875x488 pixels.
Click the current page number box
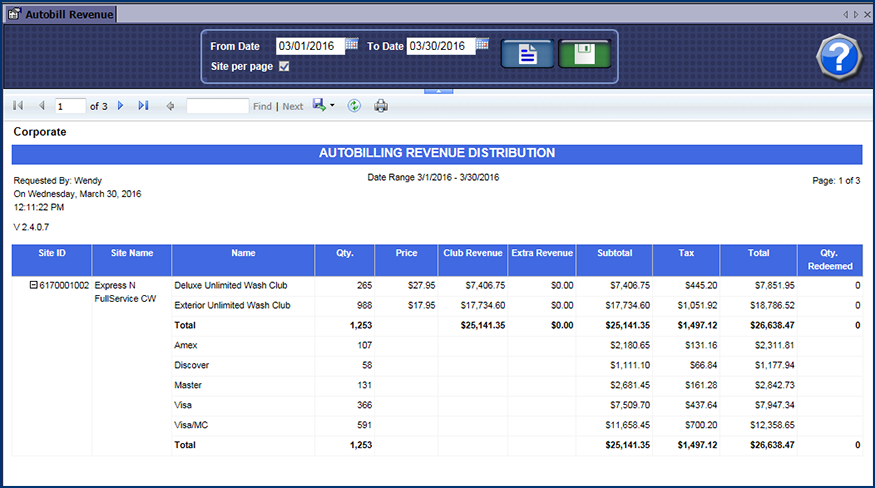point(70,106)
